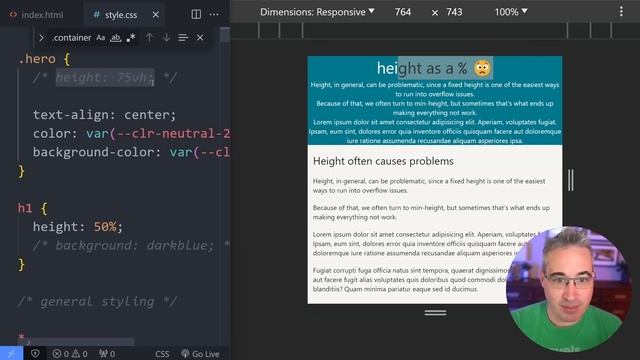The height and width of the screenshot is (360, 640).
Task: Click the commented background: darkblue line
Action: (x=131, y=245)
